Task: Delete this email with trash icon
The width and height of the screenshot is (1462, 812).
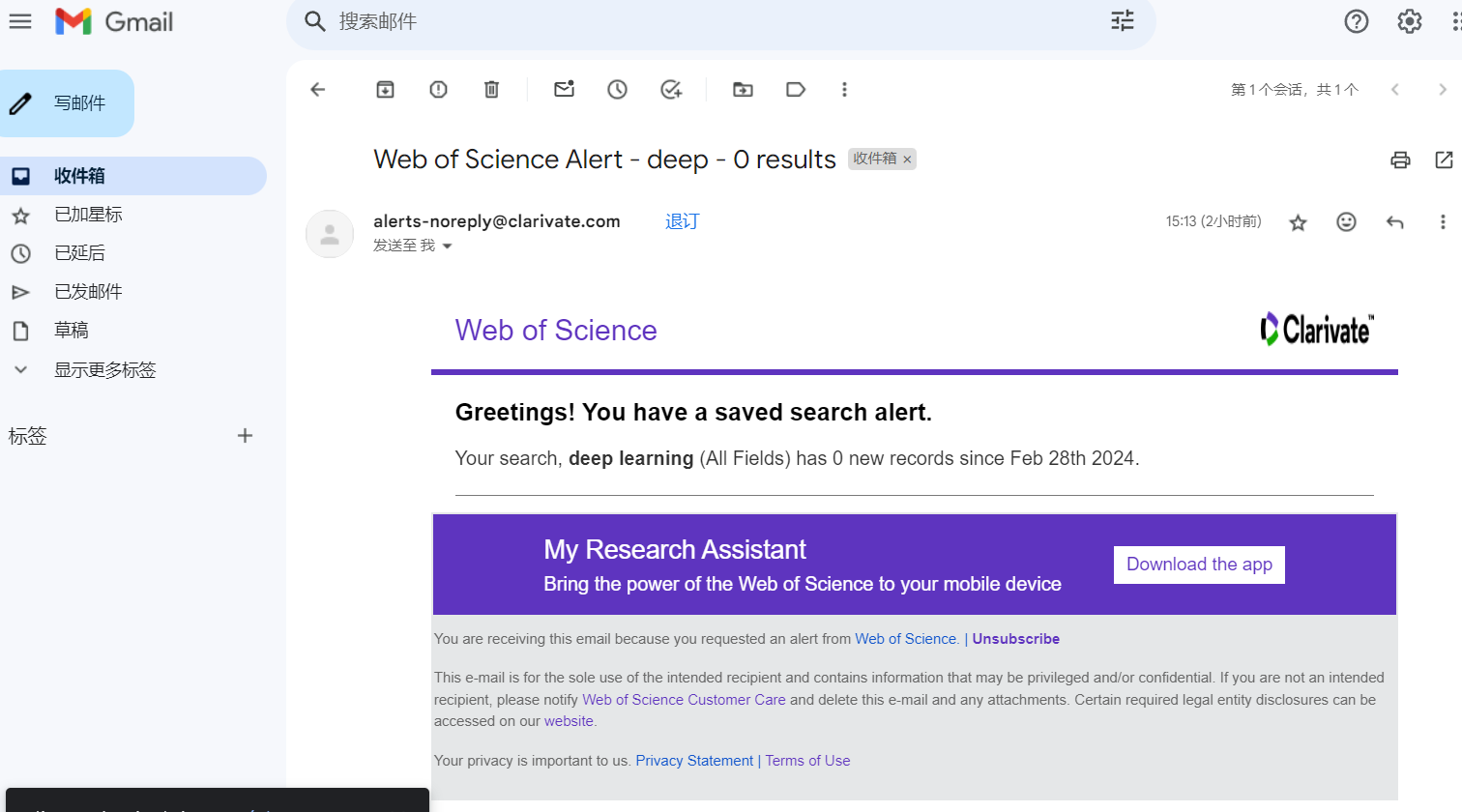Action: pos(491,90)
